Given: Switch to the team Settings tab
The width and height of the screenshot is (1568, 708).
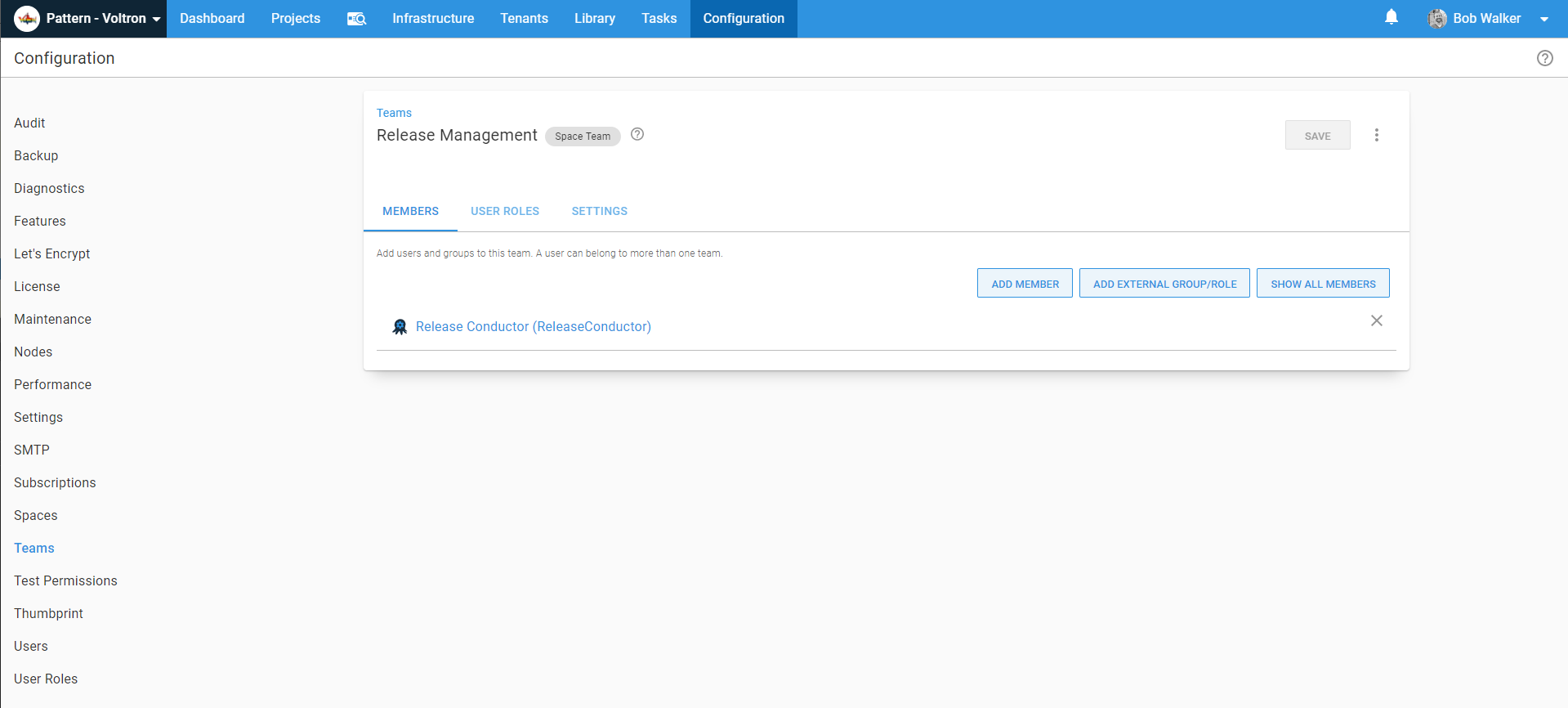Looking at the screenshot, I should click(x=600, y=211).
